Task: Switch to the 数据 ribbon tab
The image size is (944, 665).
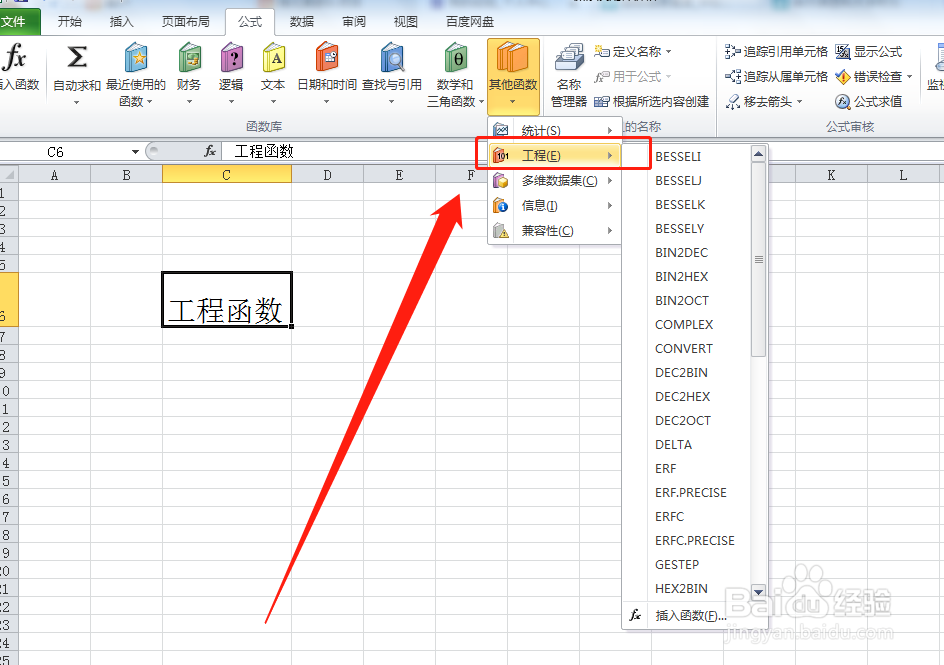Action: (x=302, y=20)
